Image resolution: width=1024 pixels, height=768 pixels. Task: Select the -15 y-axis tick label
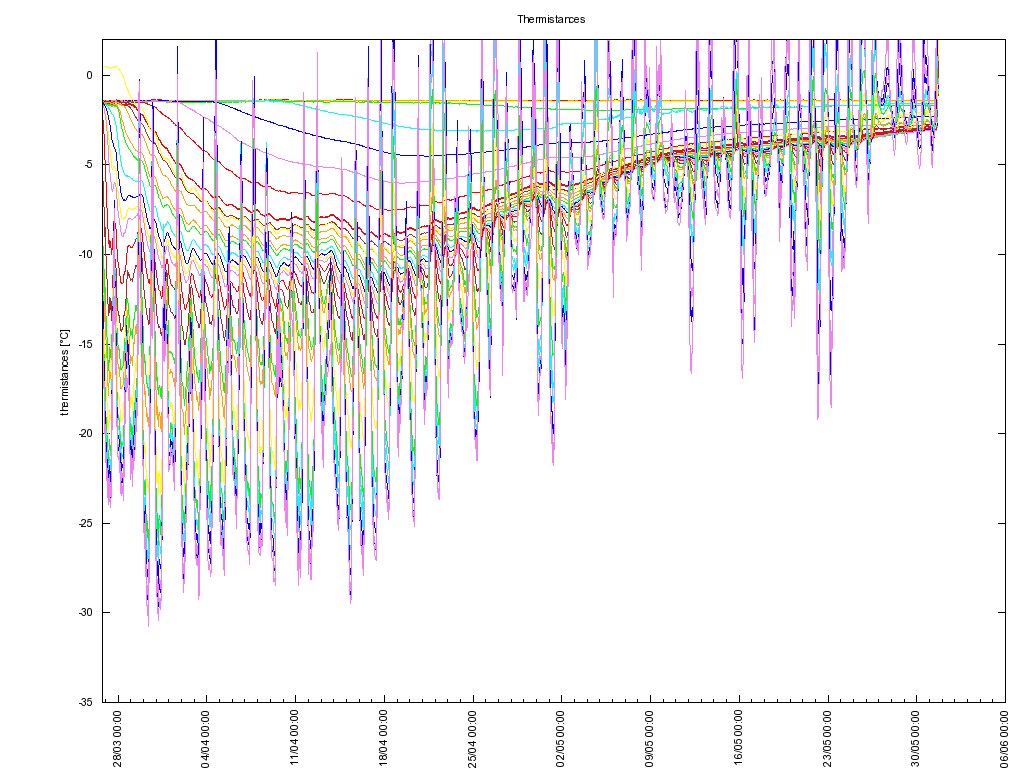point(85,344)
